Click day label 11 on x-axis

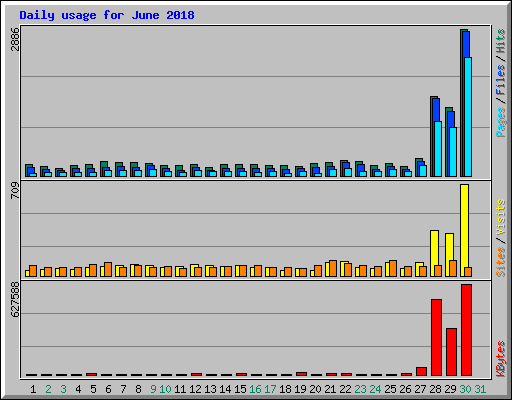tap(180, 389)
